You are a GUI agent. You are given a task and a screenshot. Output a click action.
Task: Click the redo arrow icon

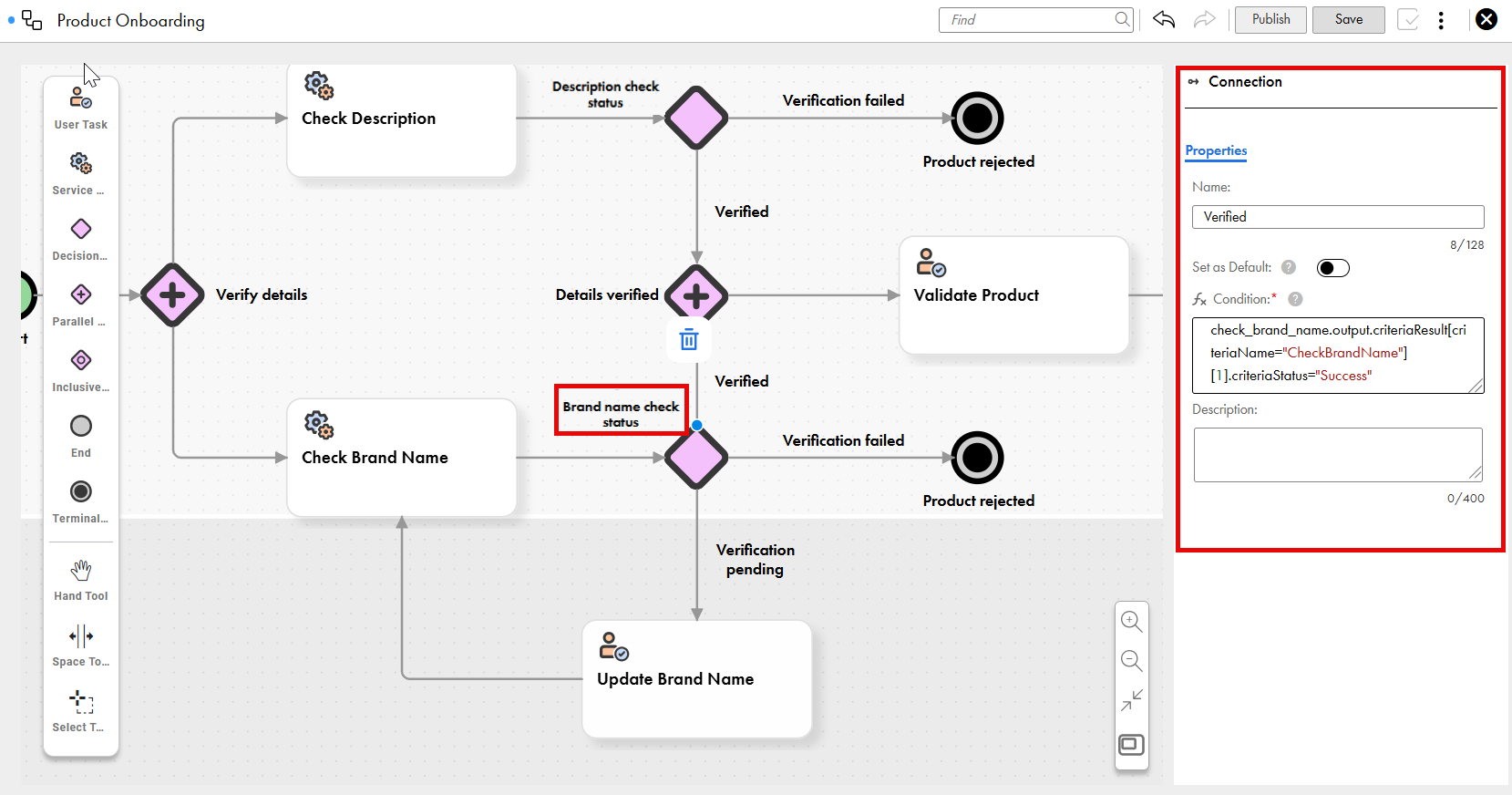coord(1205,19)
